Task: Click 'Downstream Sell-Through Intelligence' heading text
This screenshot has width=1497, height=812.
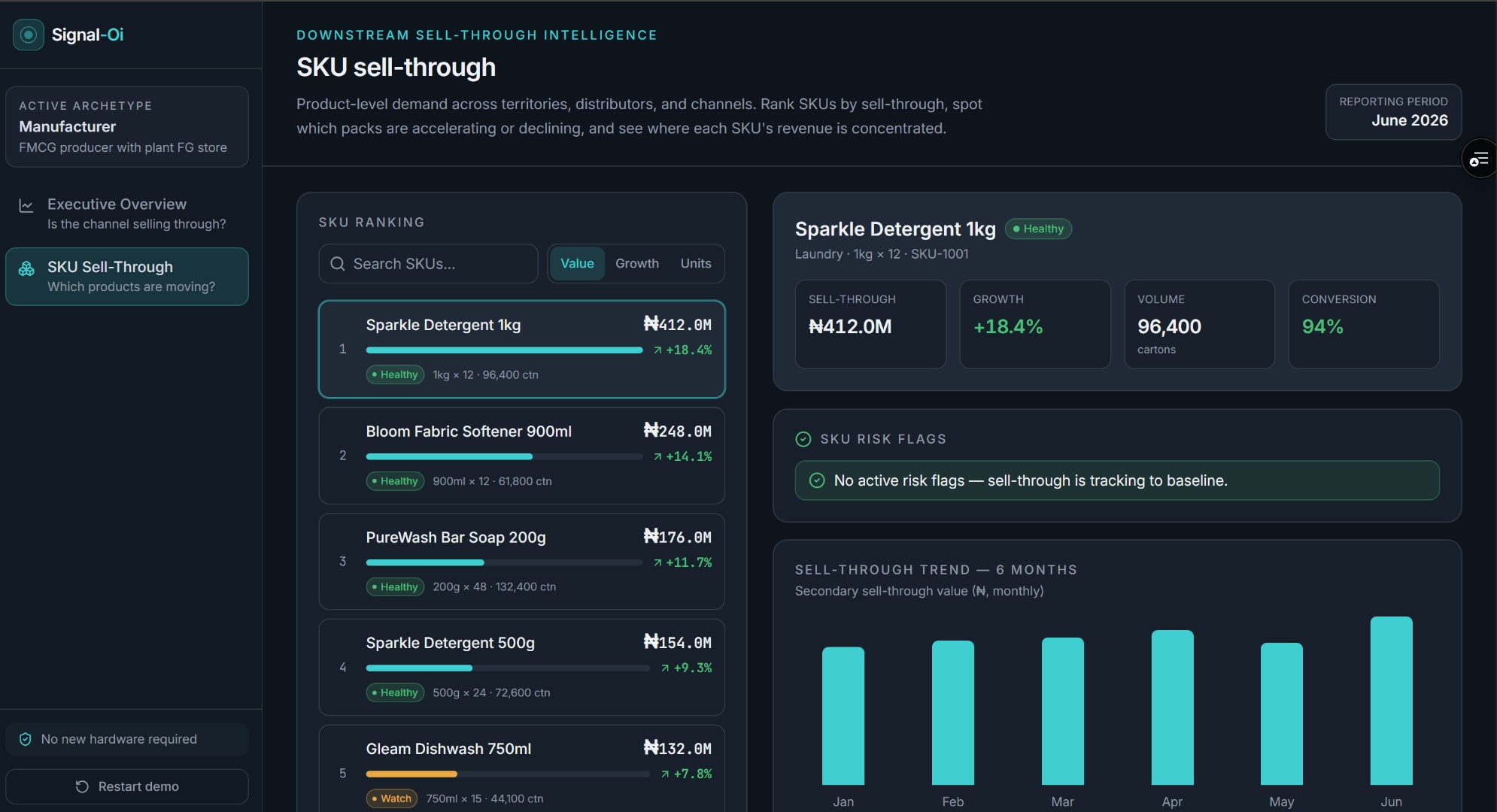Action: (x=477, y=35)
